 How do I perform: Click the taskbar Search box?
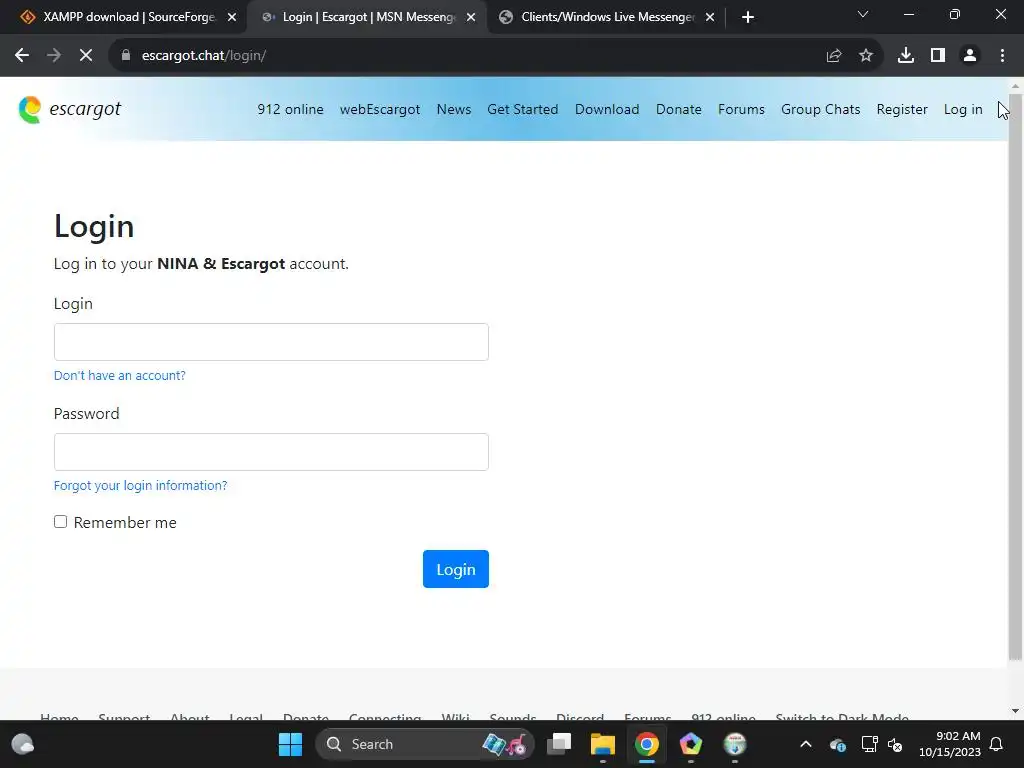(424, 744)
